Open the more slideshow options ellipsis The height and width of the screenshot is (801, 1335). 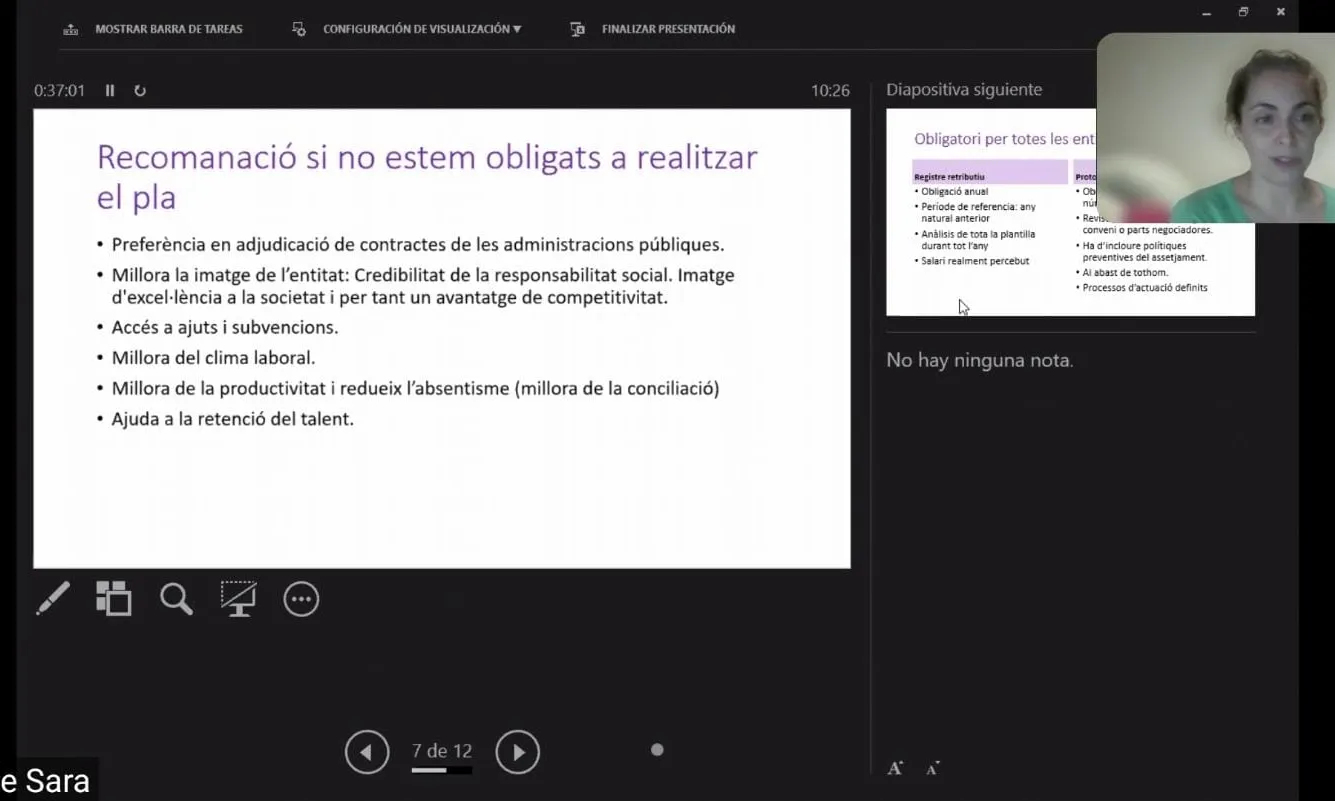[x=300, y=598]
